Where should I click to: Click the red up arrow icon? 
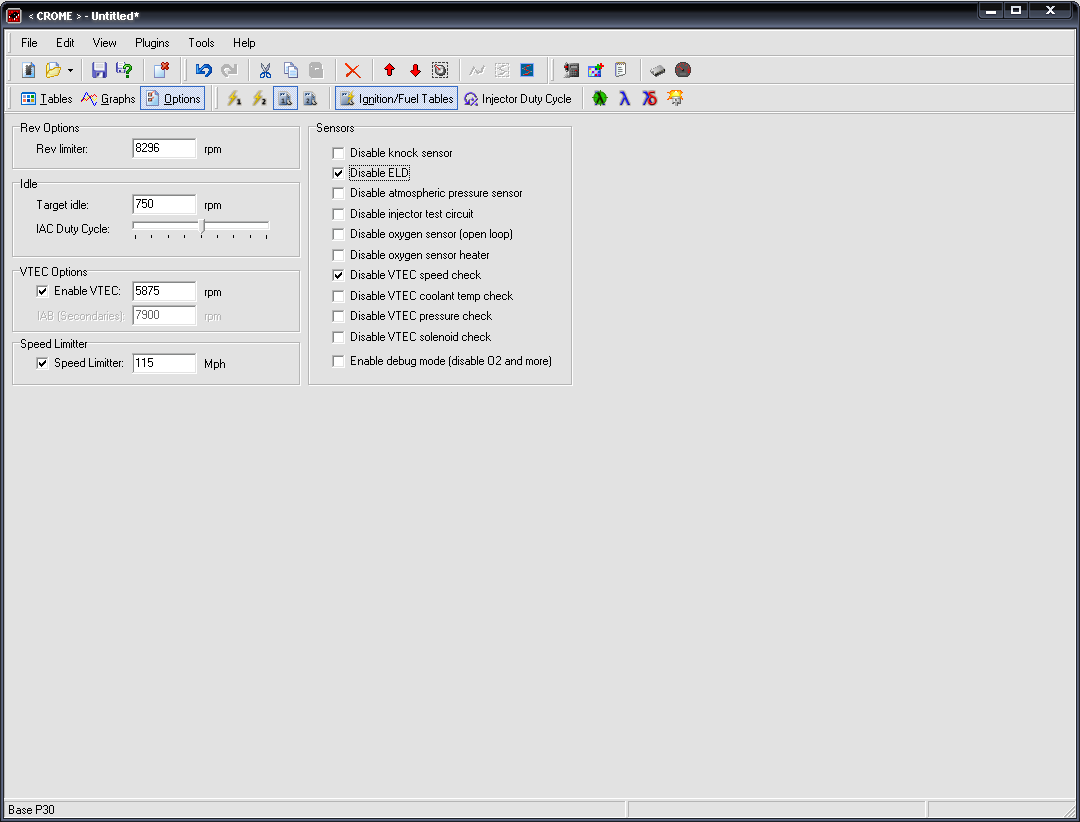[x=389, y=70]
